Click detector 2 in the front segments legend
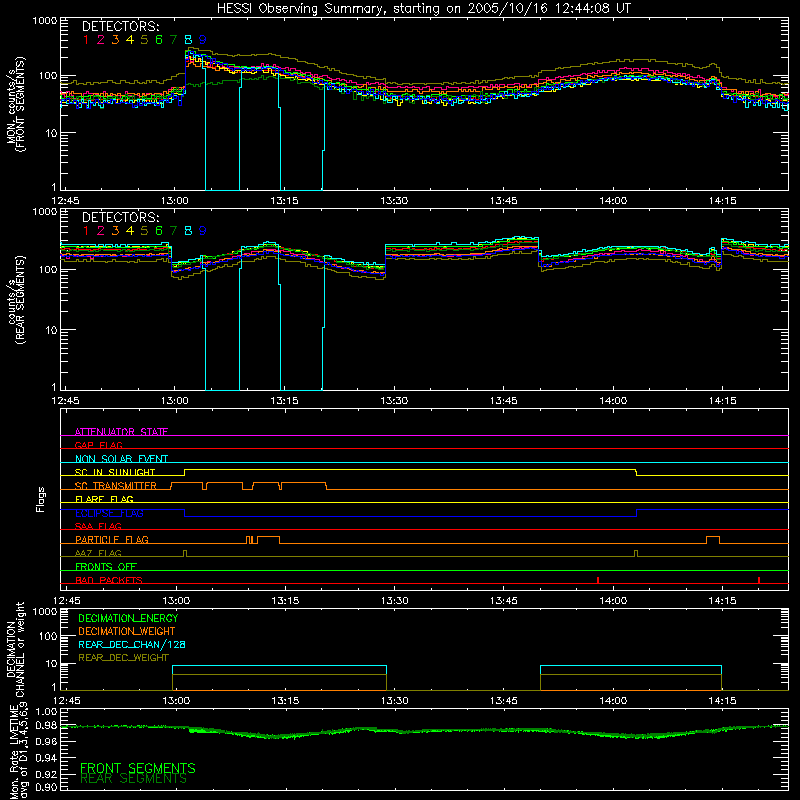 coord(101,40)
